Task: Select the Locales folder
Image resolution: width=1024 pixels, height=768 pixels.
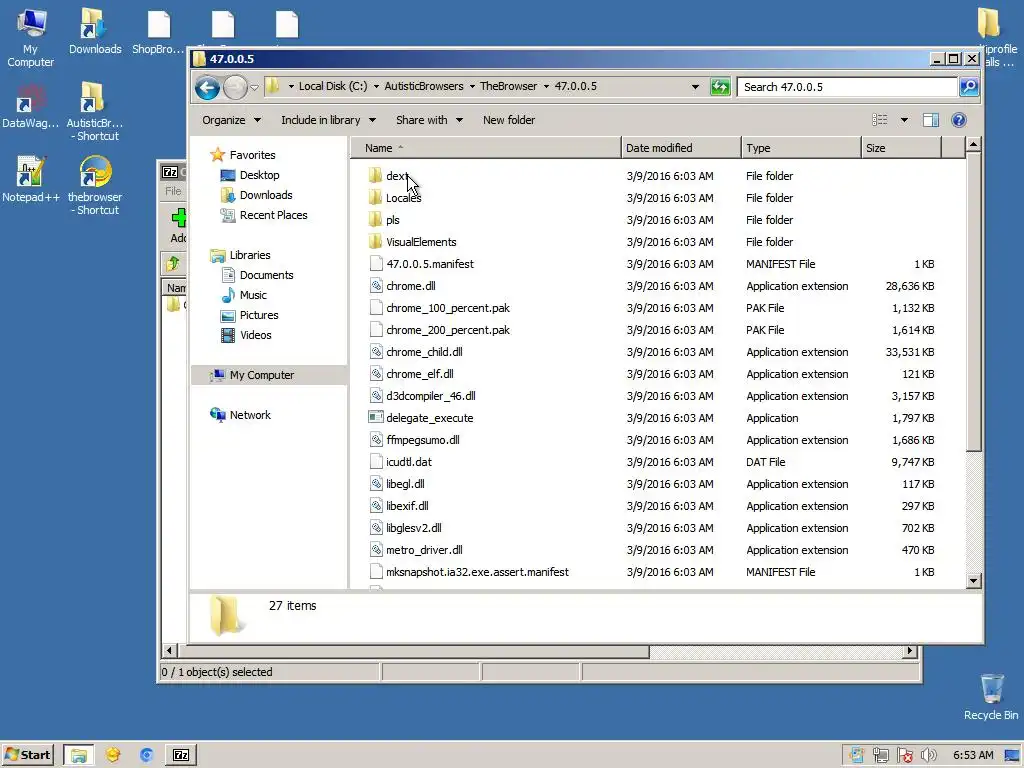Action: pos(403,198)
